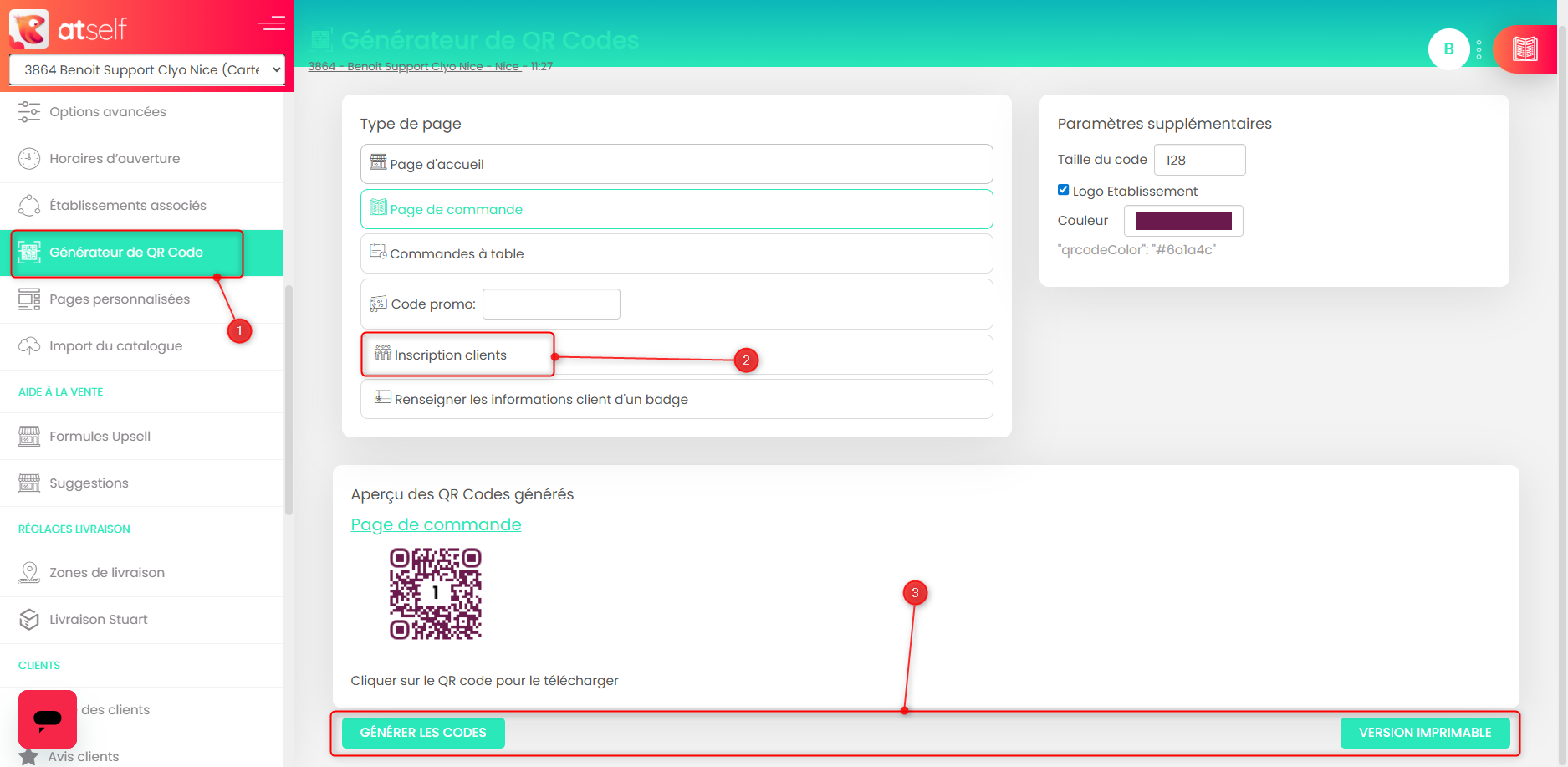Viewport: 1568px width, 767px height.
Task: Click the Générer les codes button
Action: pyautogui.click(x=423, y=733)
